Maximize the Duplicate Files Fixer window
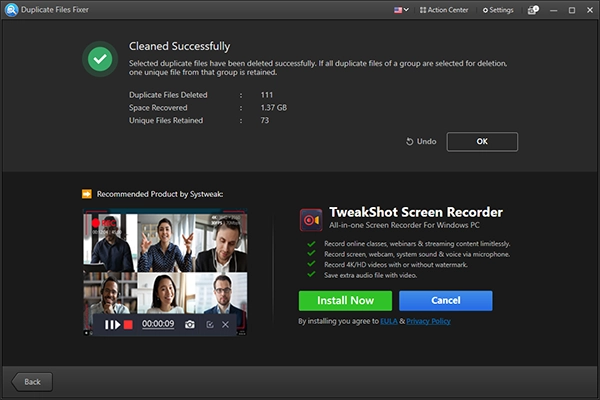This screenshot has height=400, width=600. [572, 10]
